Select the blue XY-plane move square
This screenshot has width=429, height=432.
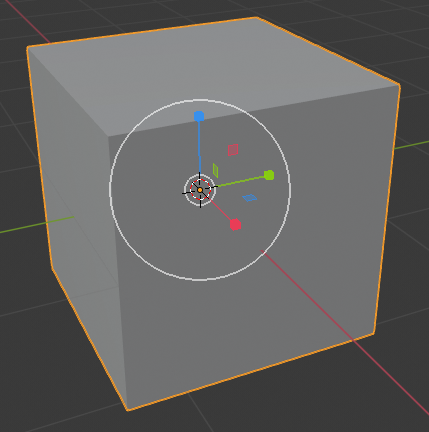click(x=250, y=198)
